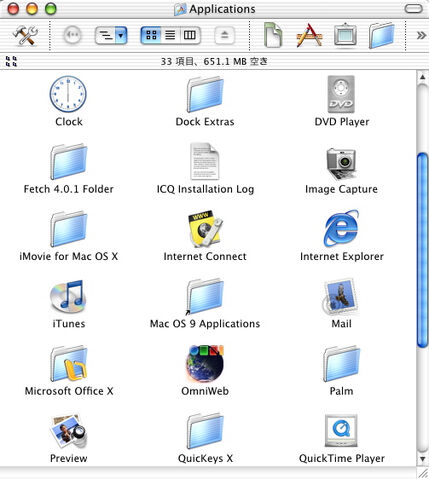
Task: Open the Mac OS 9 Applications alias folder
Action: (x=205, y=297)
